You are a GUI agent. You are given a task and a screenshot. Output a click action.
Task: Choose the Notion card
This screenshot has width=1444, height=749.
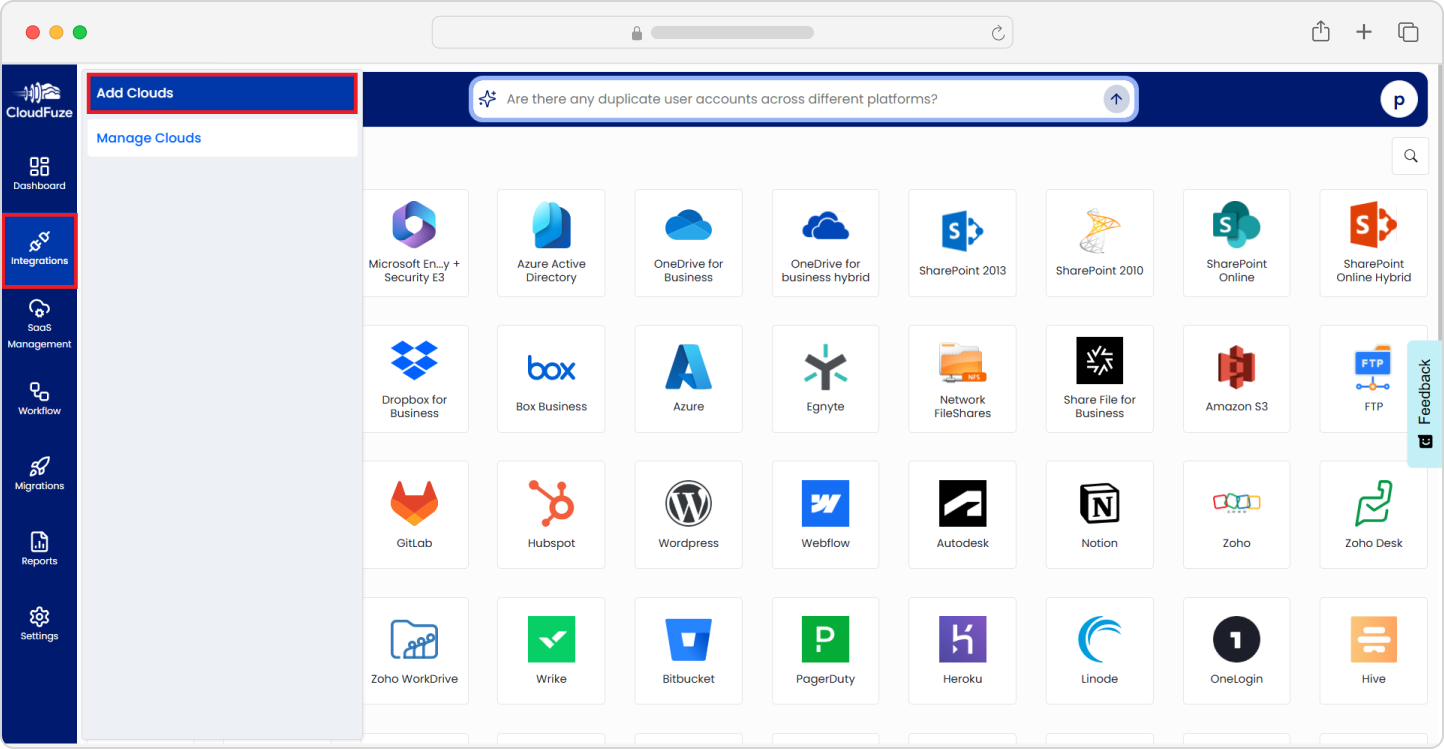[1099, 515]
